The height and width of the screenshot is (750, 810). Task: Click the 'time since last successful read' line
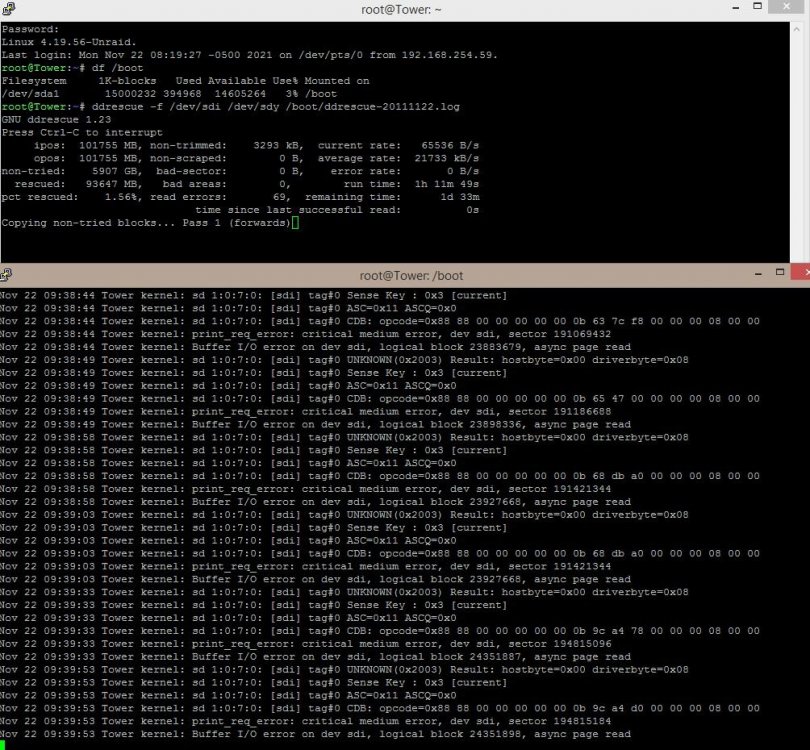click(337, 210)
